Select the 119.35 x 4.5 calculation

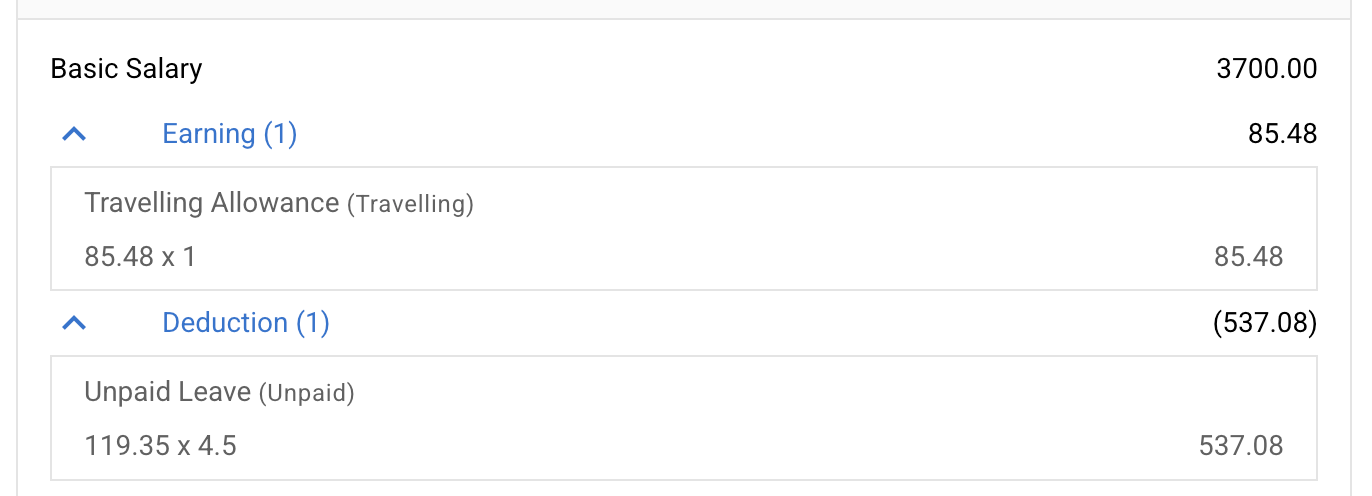pyautogui.click(x=160, y=445)
